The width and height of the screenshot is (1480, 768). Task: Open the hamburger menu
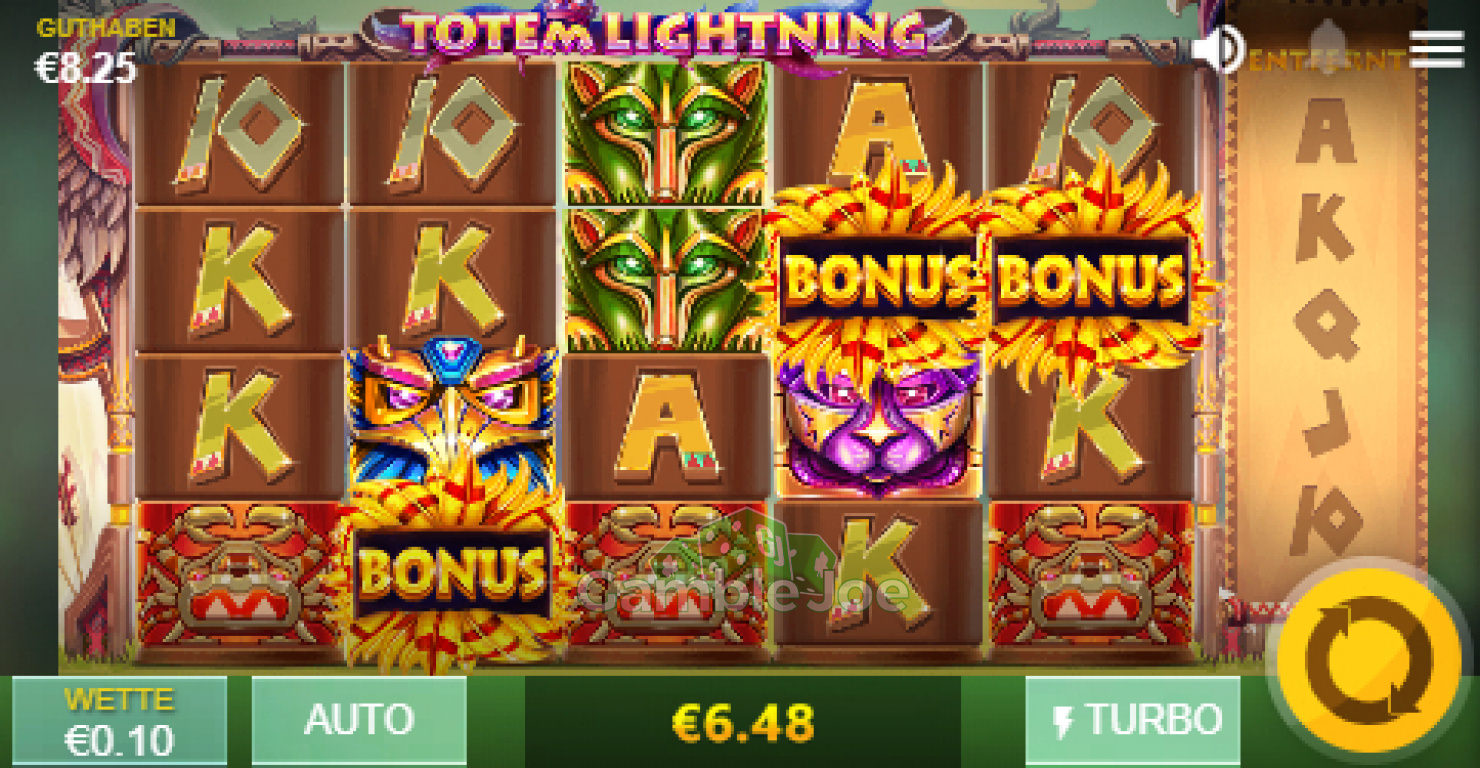coord(1436,49)
